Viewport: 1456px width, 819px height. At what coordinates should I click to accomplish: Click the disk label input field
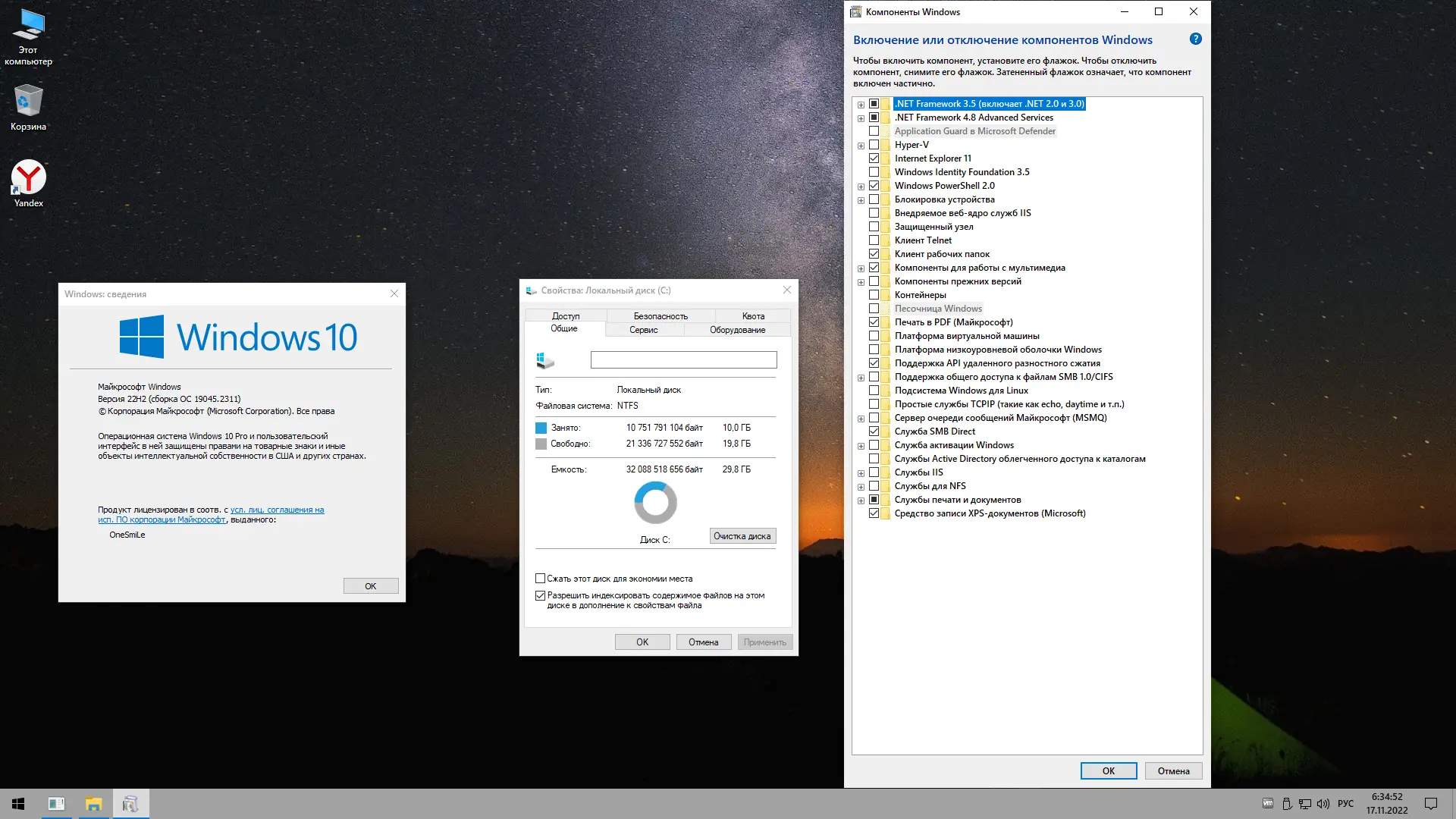click(683, 359)
